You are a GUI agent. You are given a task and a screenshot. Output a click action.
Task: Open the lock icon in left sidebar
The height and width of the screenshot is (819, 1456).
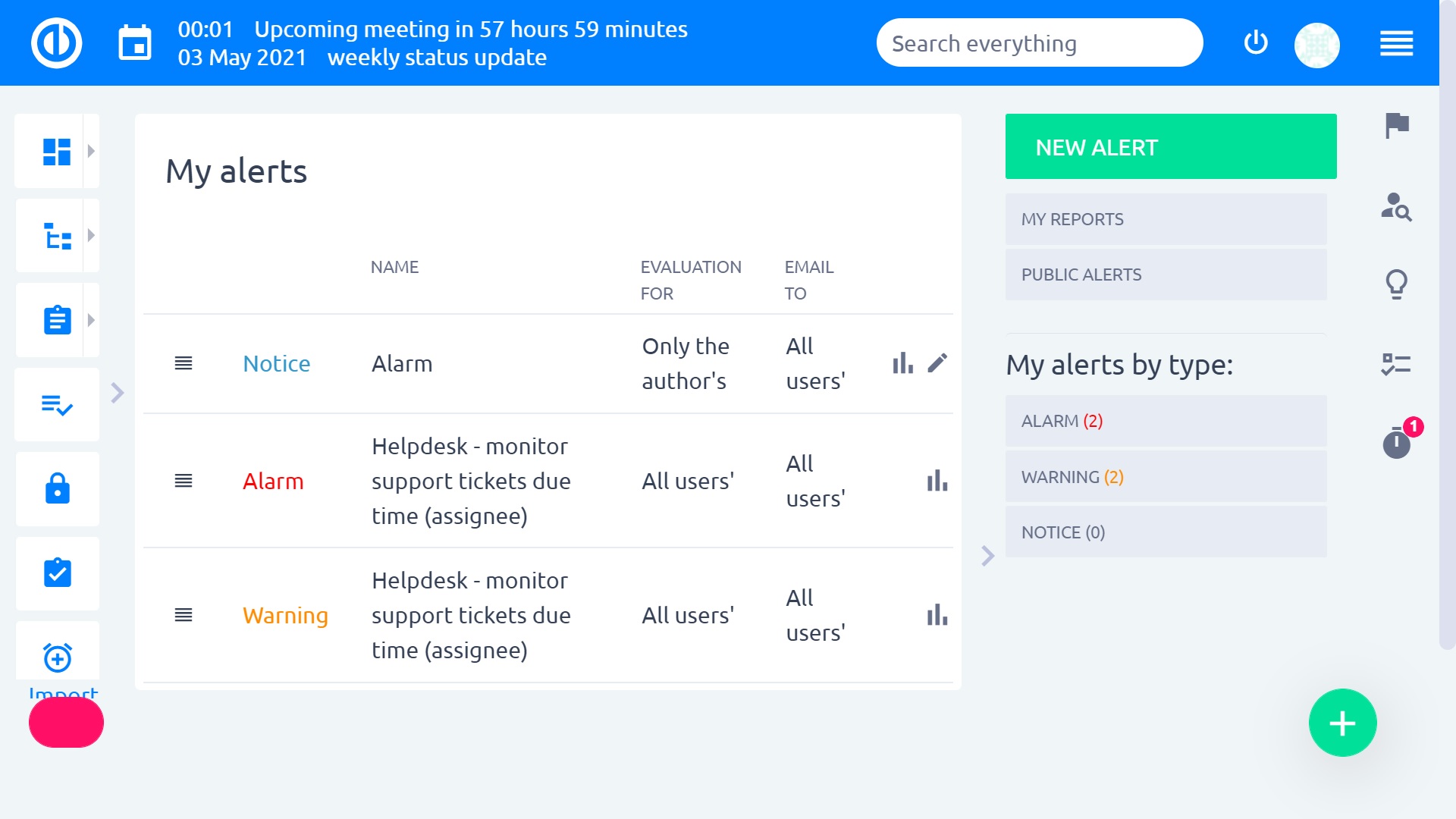[58, 489]
